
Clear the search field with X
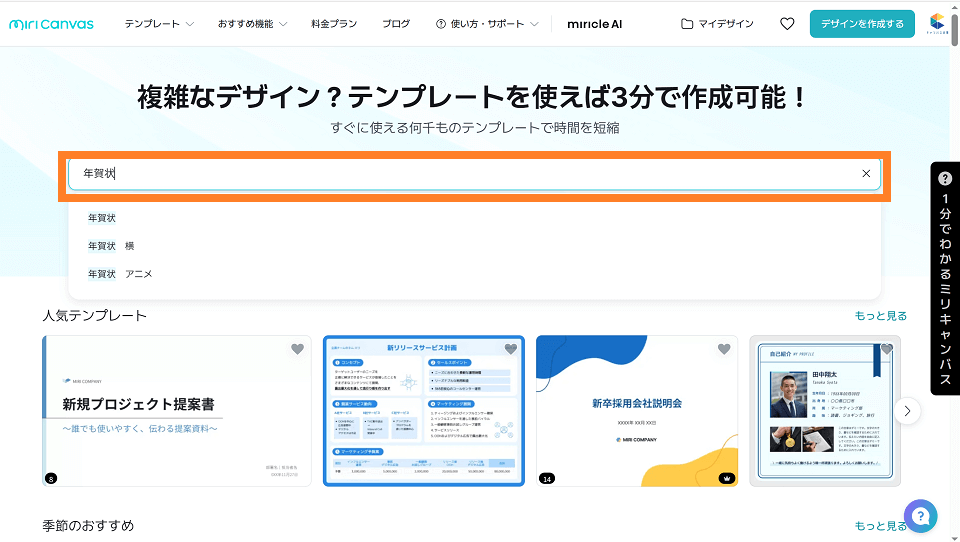(866, 174)
